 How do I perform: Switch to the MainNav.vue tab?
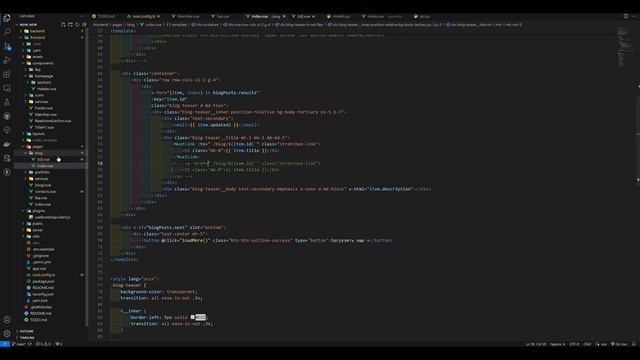[186, 16]
